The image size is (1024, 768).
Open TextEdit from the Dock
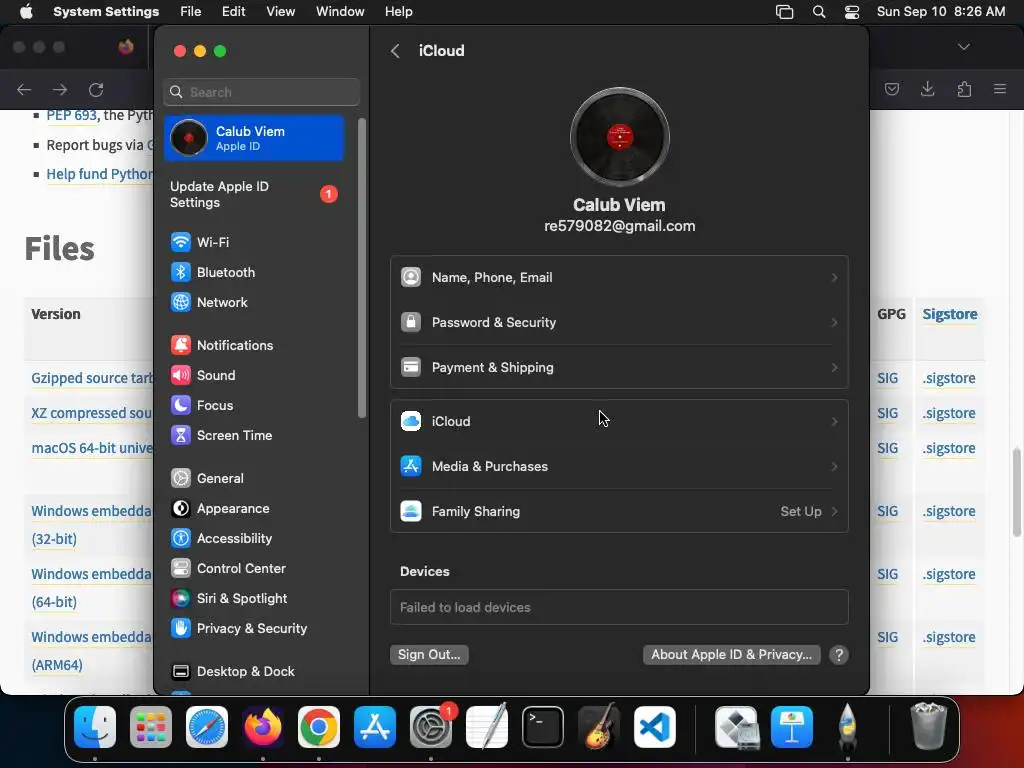click(x=487, y=726)
